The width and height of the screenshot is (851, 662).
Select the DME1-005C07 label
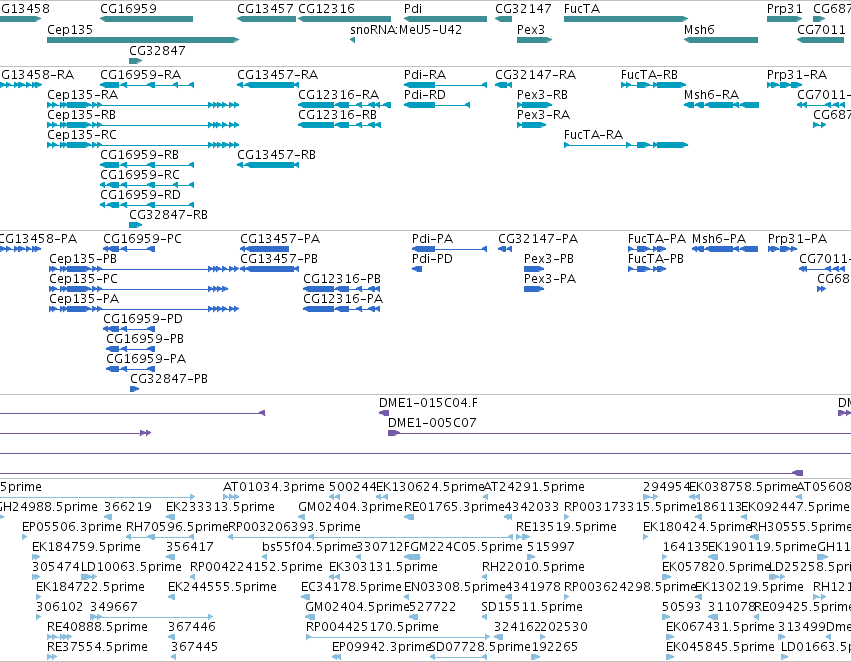click(432, 423)
